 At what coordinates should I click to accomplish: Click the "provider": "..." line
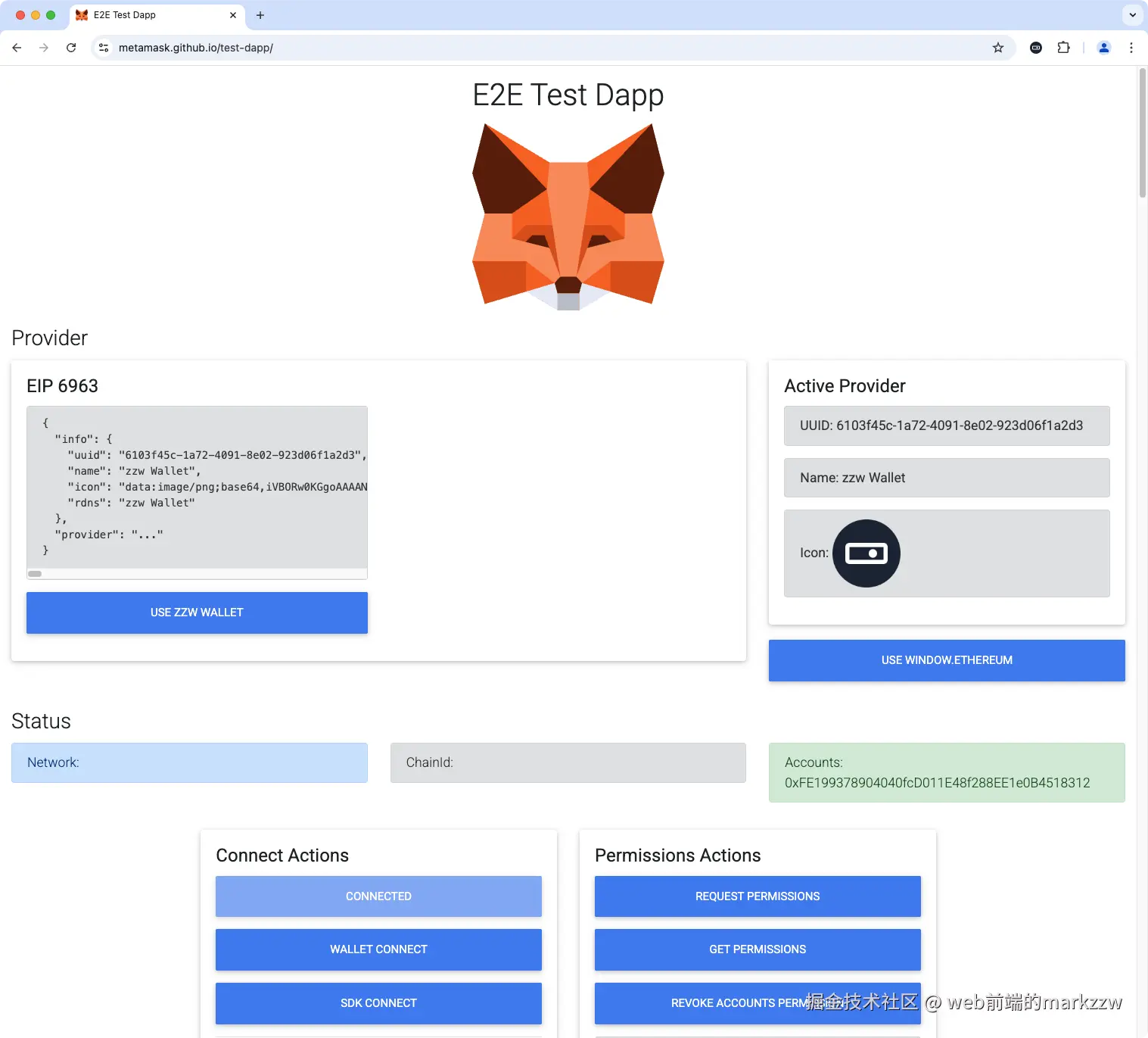[x=109, y=535]
